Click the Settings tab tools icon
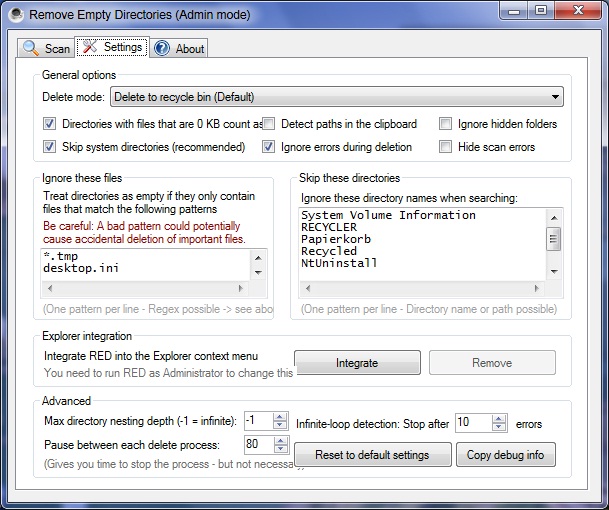 (x=90, y=47)
